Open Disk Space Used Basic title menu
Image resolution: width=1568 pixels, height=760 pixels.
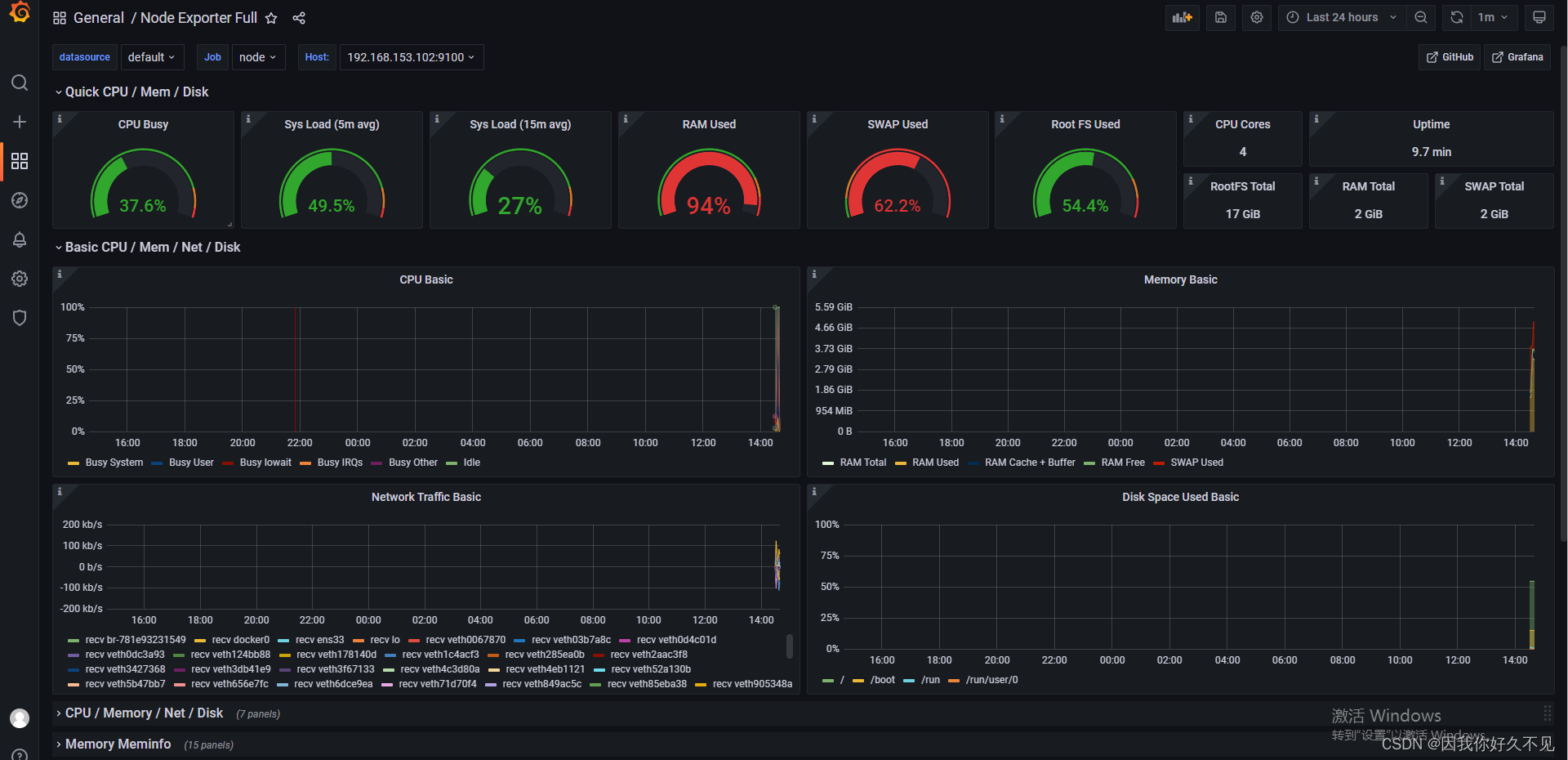1180,497
